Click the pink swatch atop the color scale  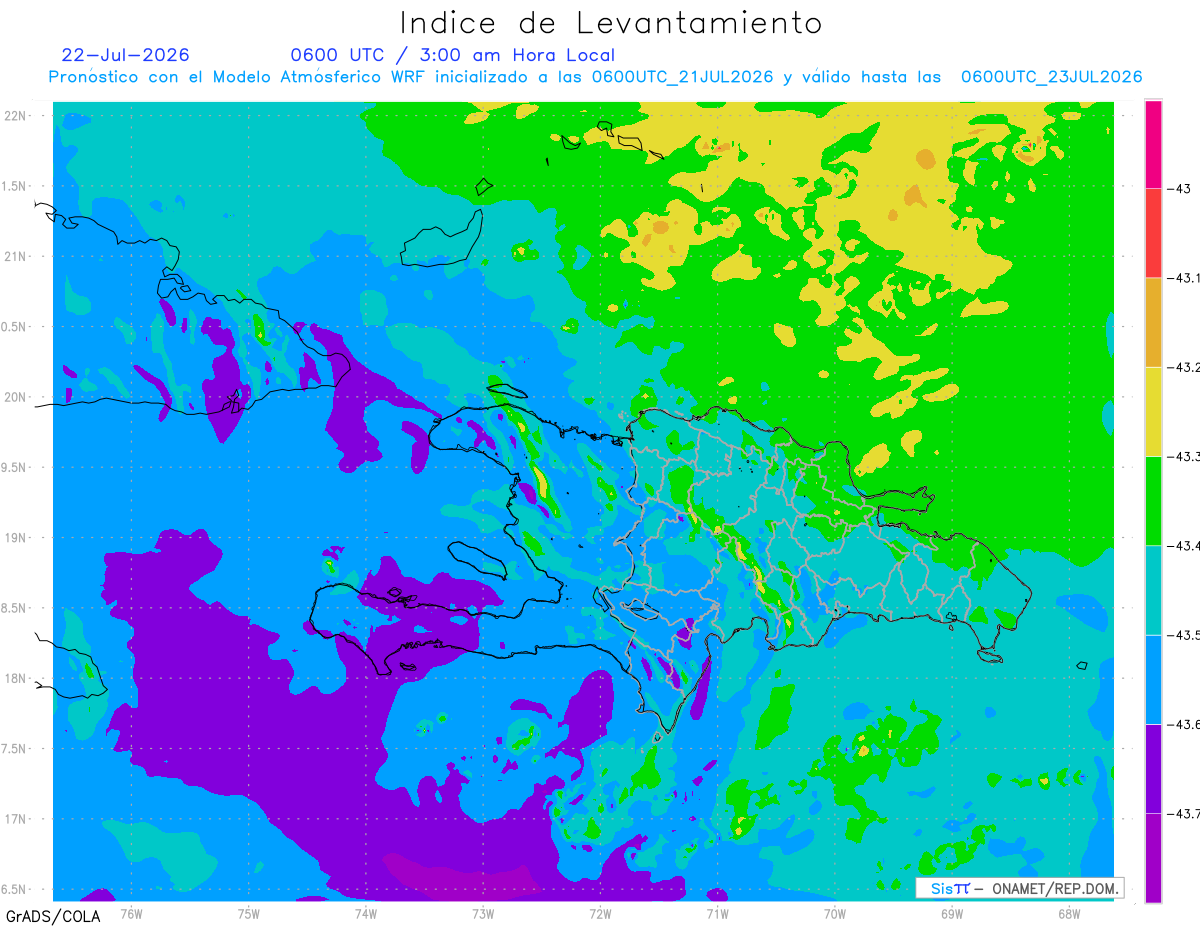(x=1153, y=144)
